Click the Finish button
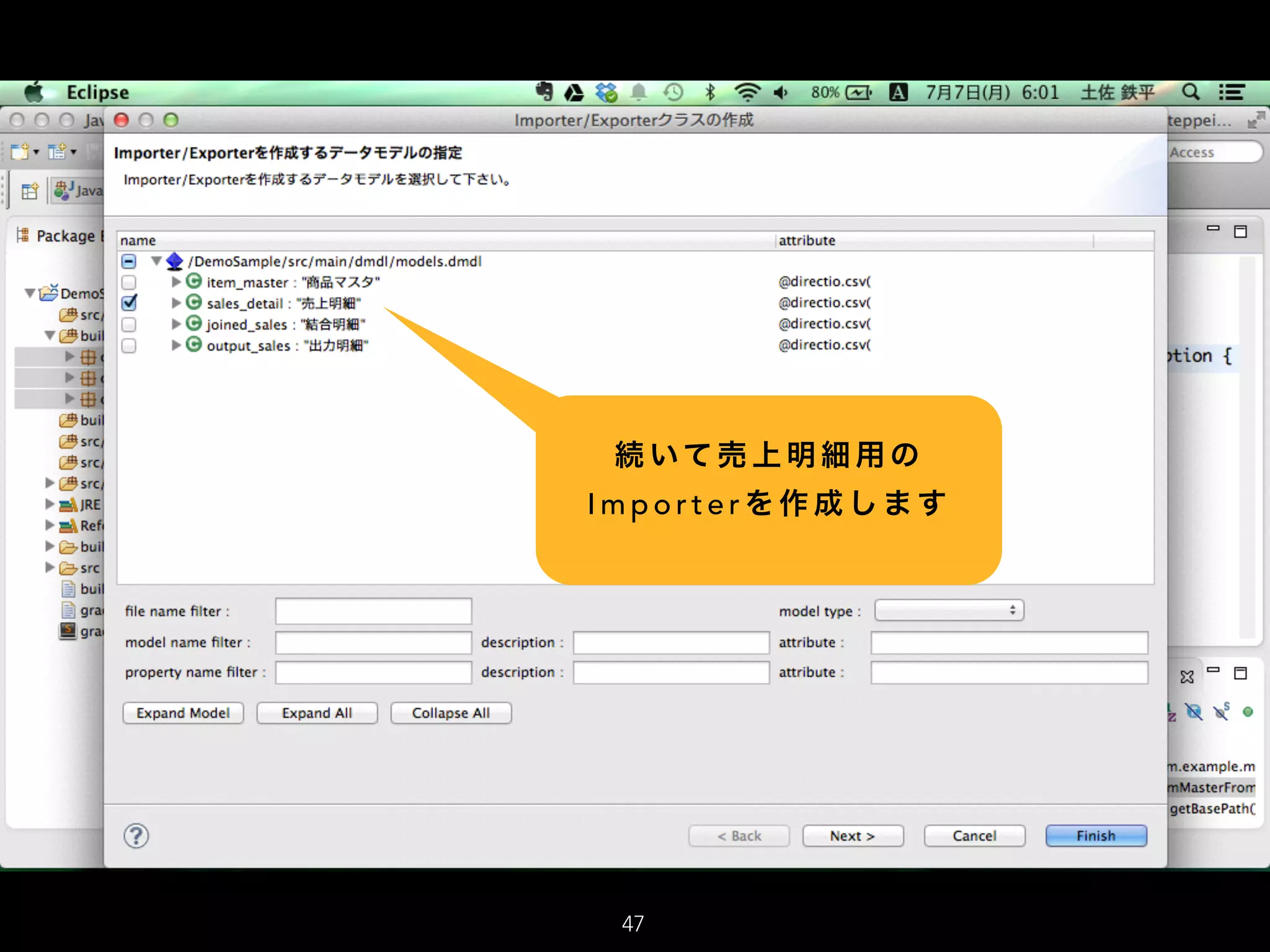Image resolution: width=1270 pixels, height=952 pixels. (x=1095, y=835)
